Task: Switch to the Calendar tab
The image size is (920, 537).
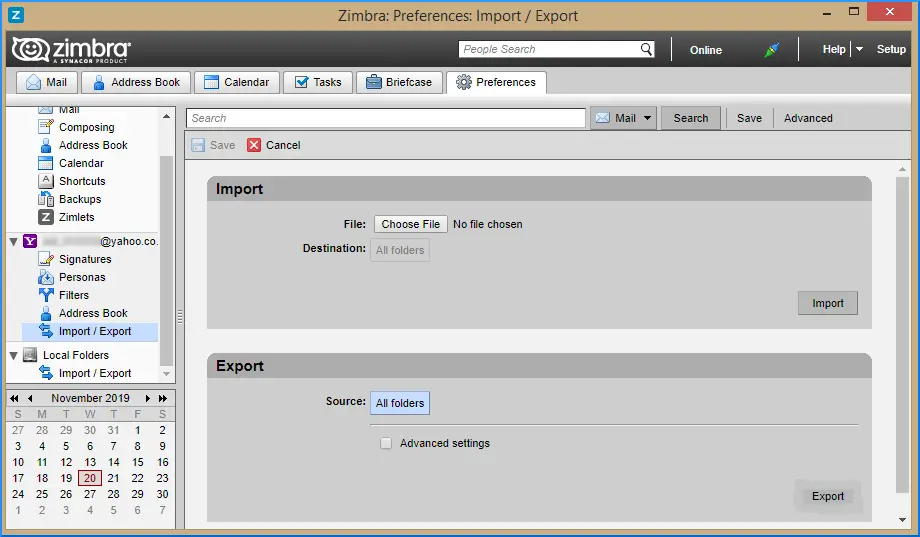Action: click(236, 82)
